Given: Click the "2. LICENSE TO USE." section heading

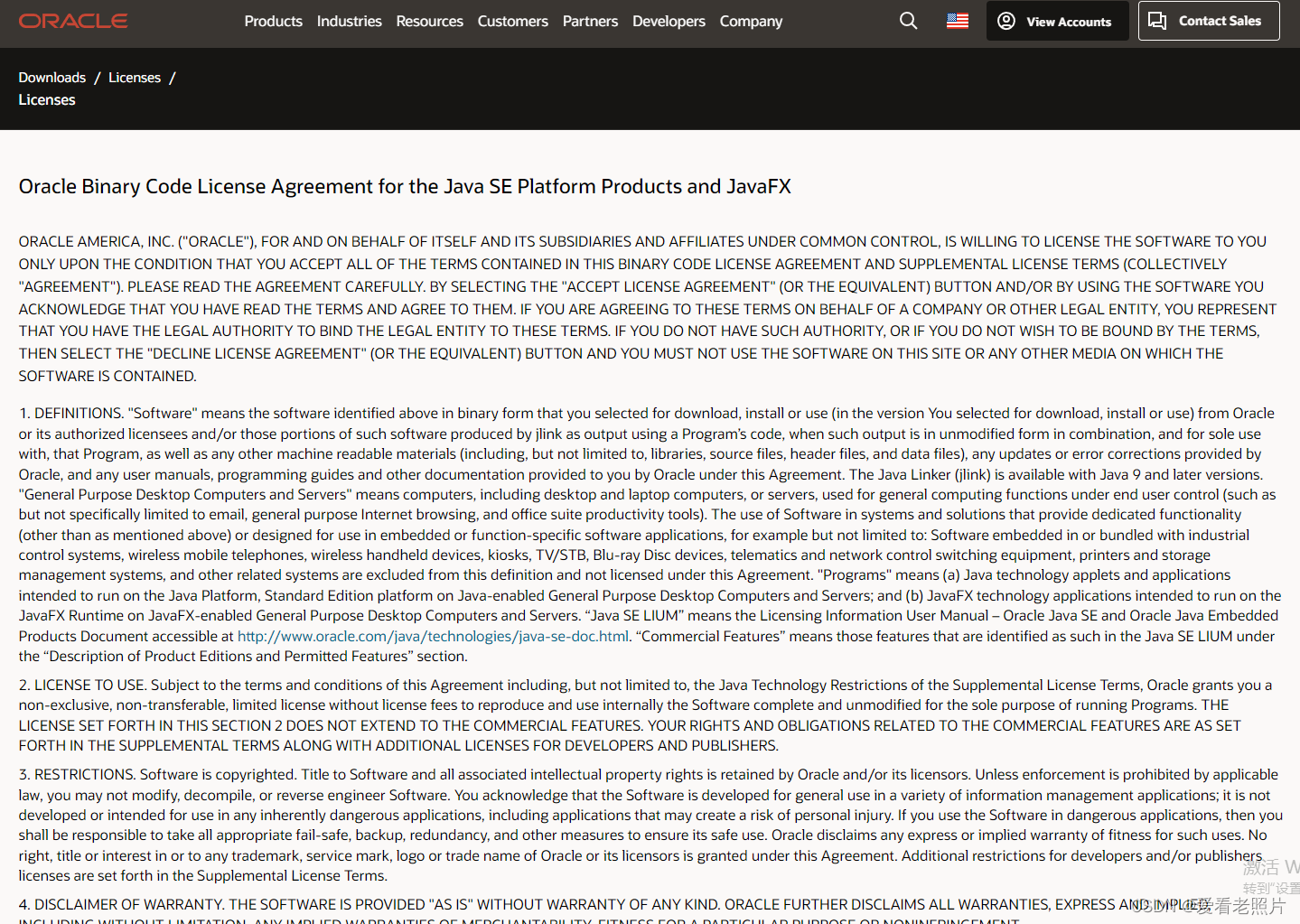Looking at the screenshot, I should pos(83,685).
